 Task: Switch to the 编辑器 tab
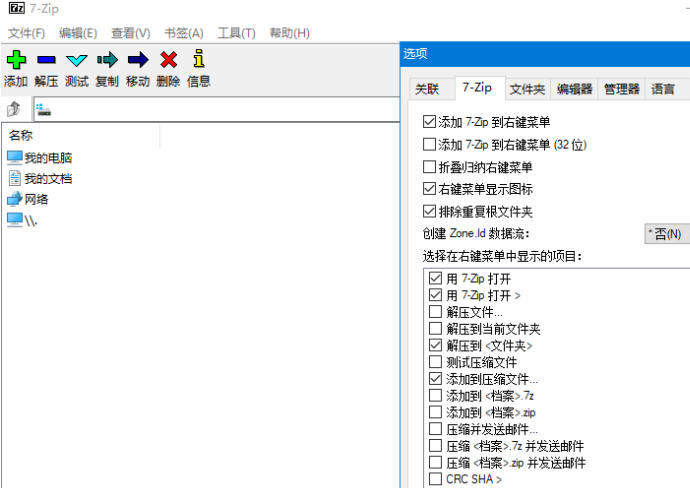pyautogui.click(x=574, y=89)
